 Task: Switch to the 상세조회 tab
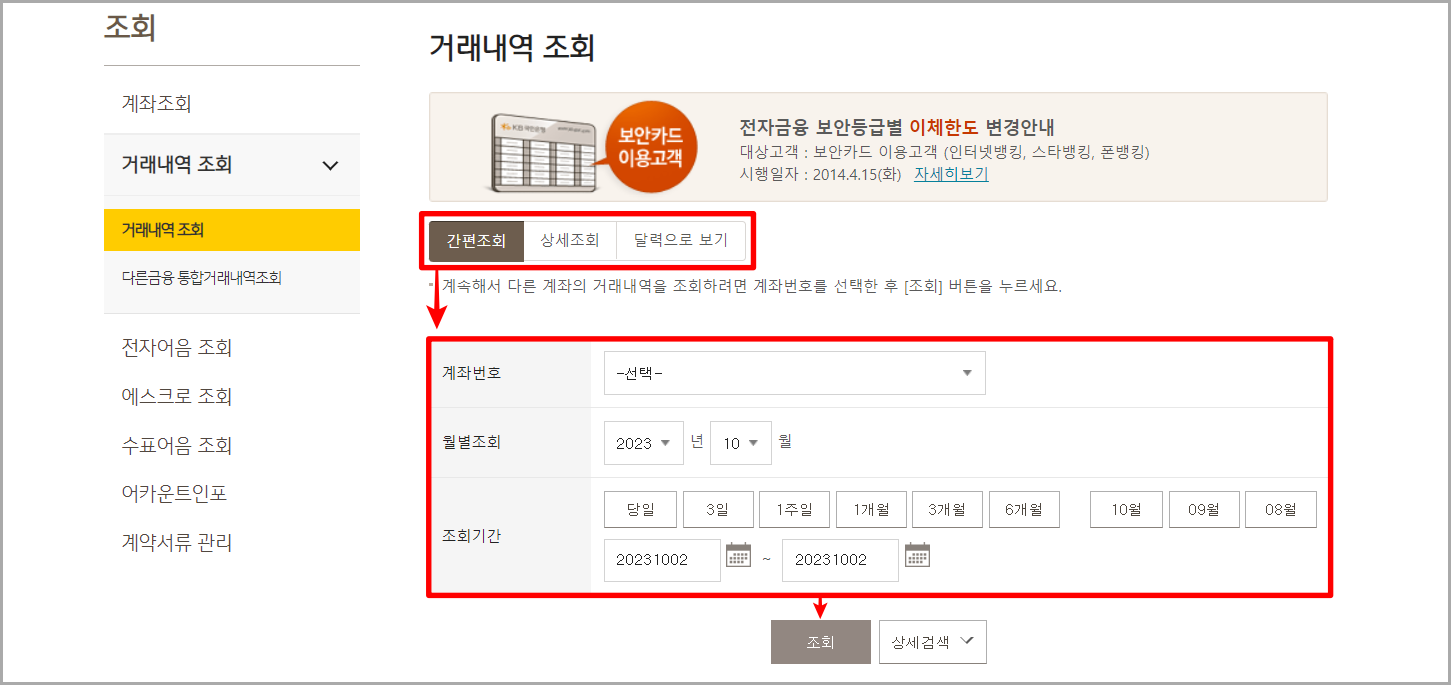[x=570, y=240]
